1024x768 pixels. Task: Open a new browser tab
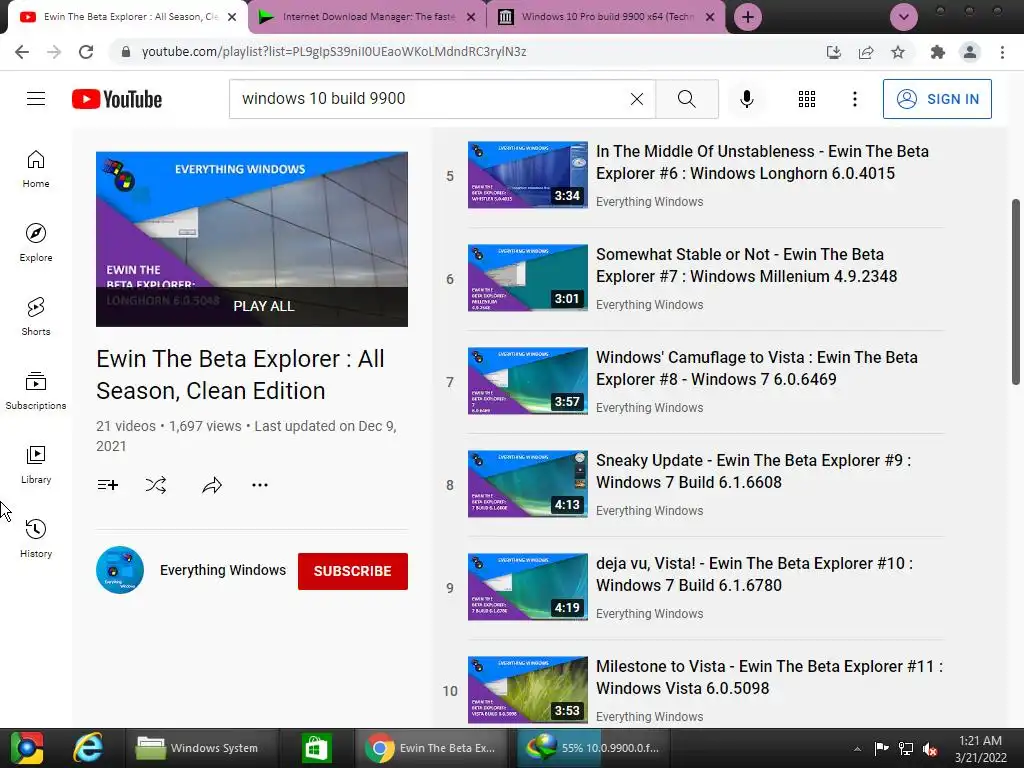pos(748,17)
